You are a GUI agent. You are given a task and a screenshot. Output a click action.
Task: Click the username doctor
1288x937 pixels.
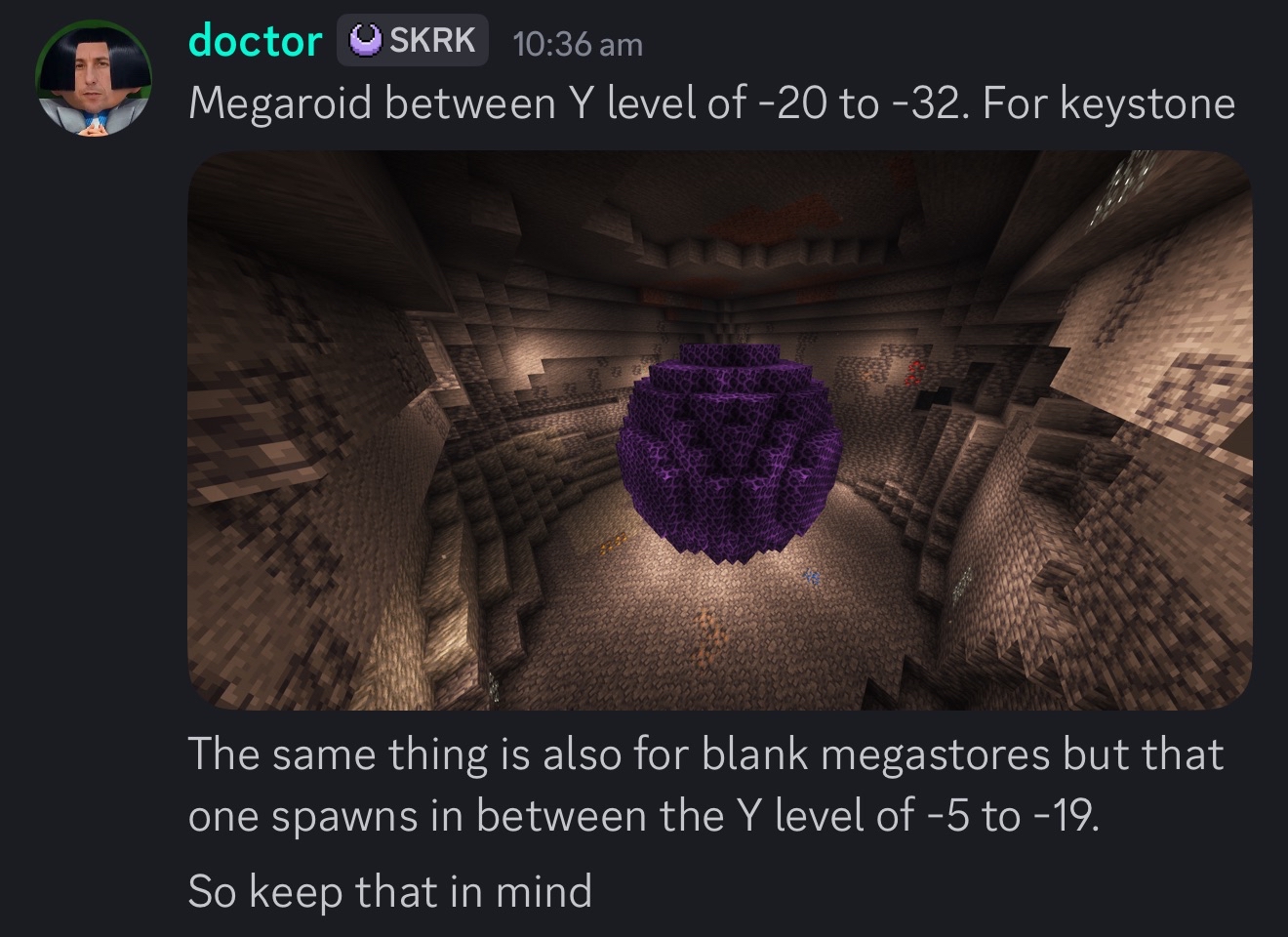click(255, 41)
